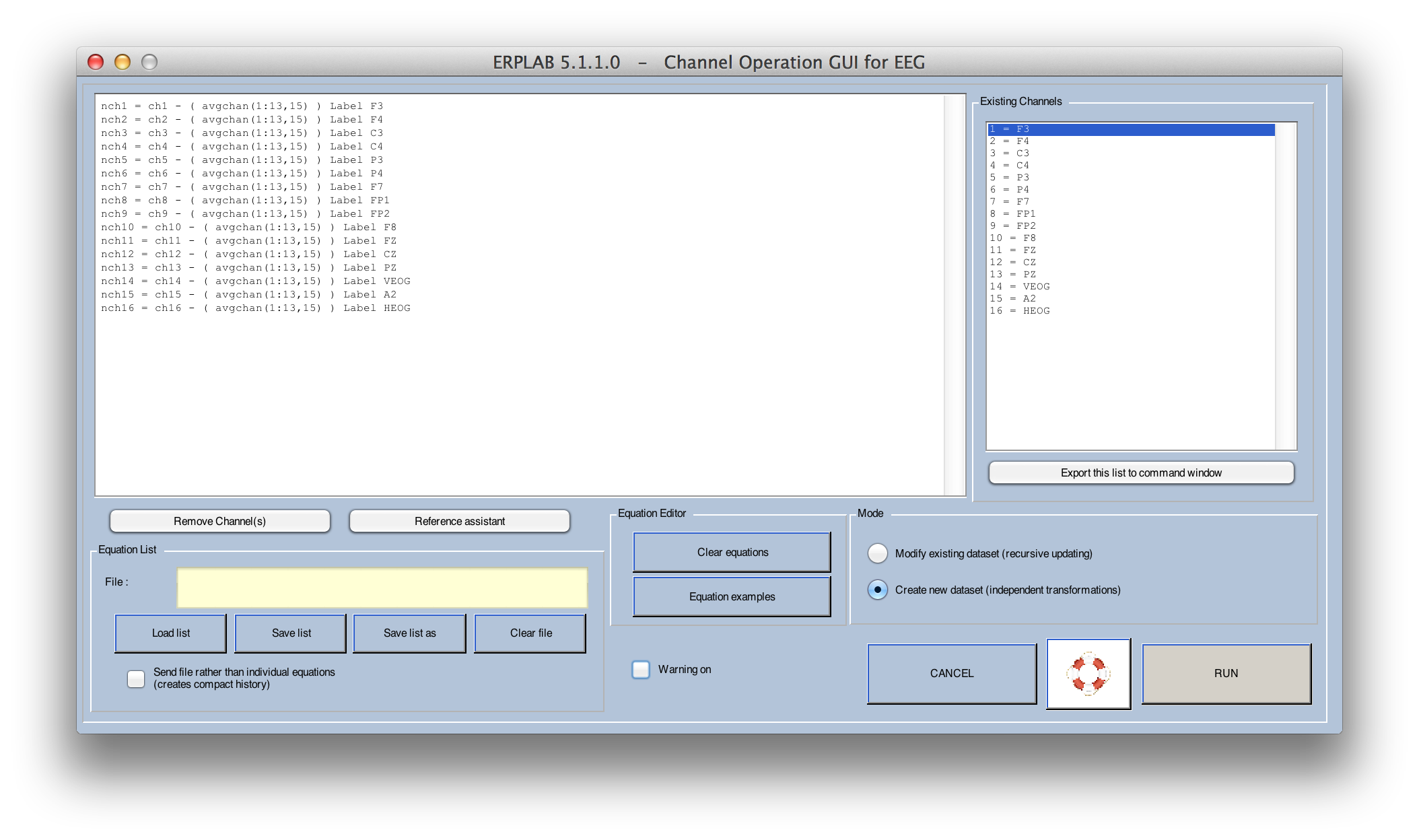This screenshot has height=840, width=1419.
Task: Click equation line nch1 Label F3
Action: (242, 106)
